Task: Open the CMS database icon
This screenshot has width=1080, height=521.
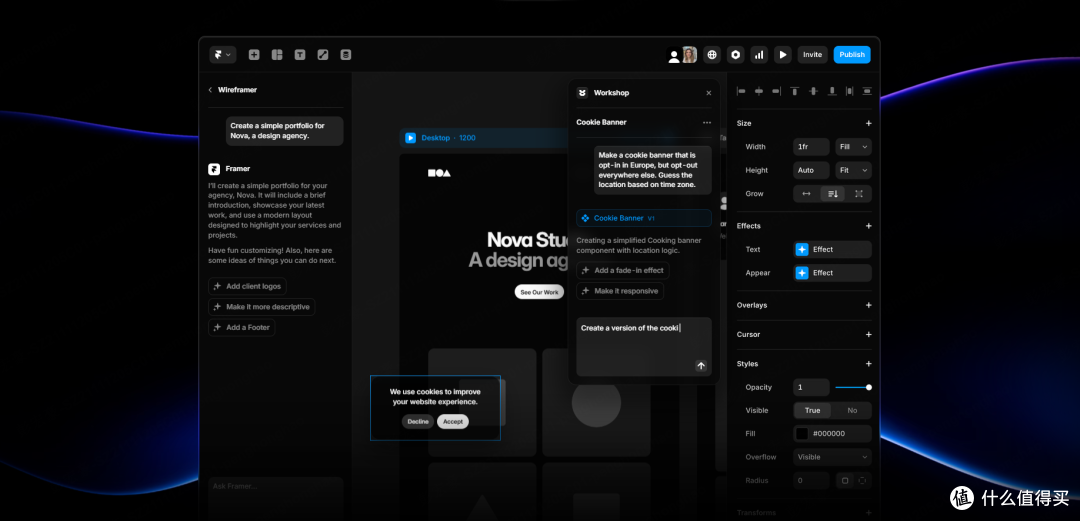Action: [346, 55]
